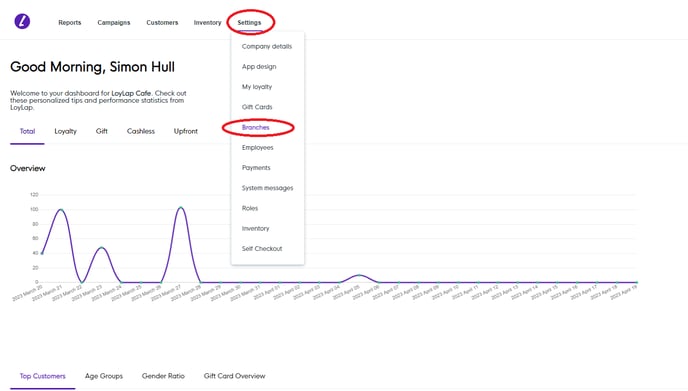Open the Customers menu
The image size is (688, 391).
pos(162,22)
